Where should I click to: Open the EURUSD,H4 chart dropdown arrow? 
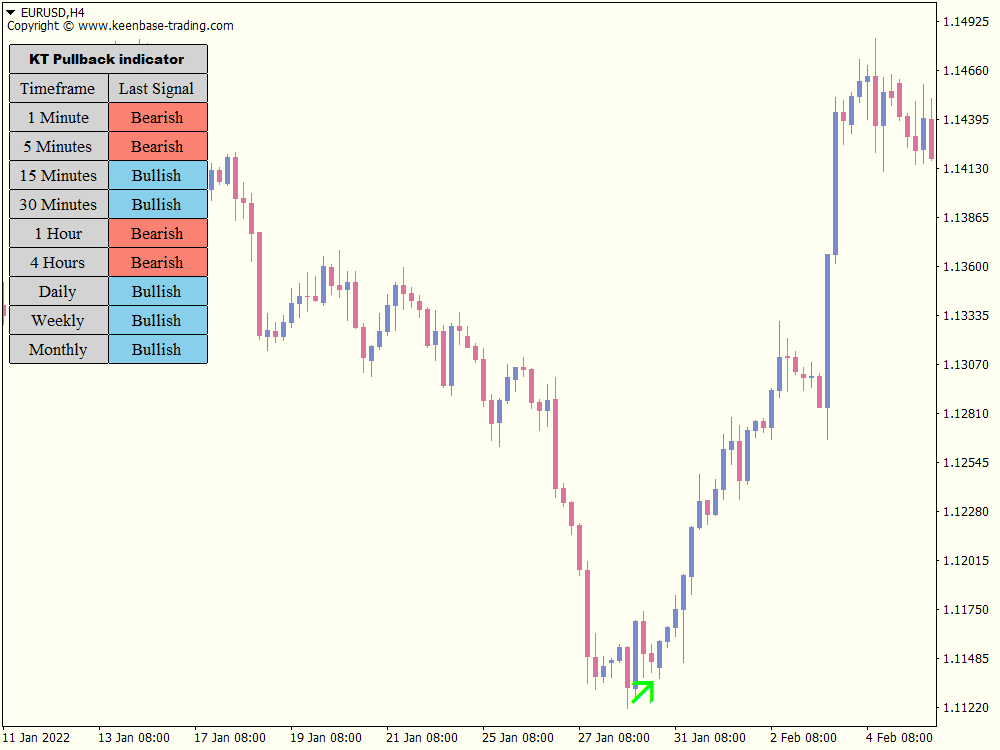(x=12, y=12)
